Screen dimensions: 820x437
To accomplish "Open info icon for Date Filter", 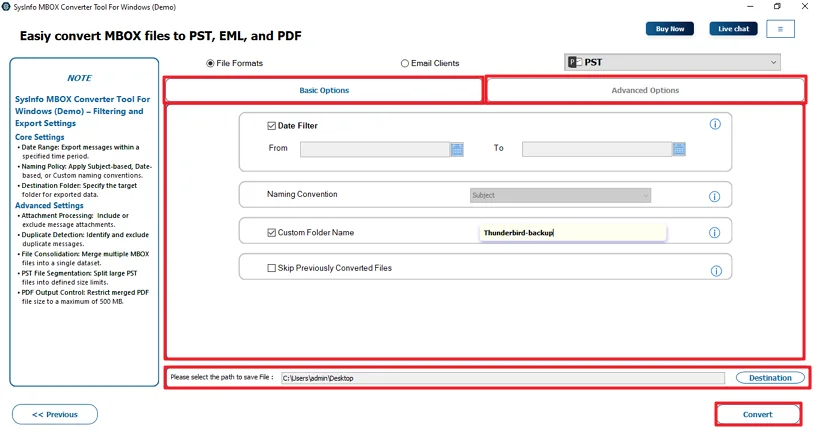I will click(x=715, y=124).
